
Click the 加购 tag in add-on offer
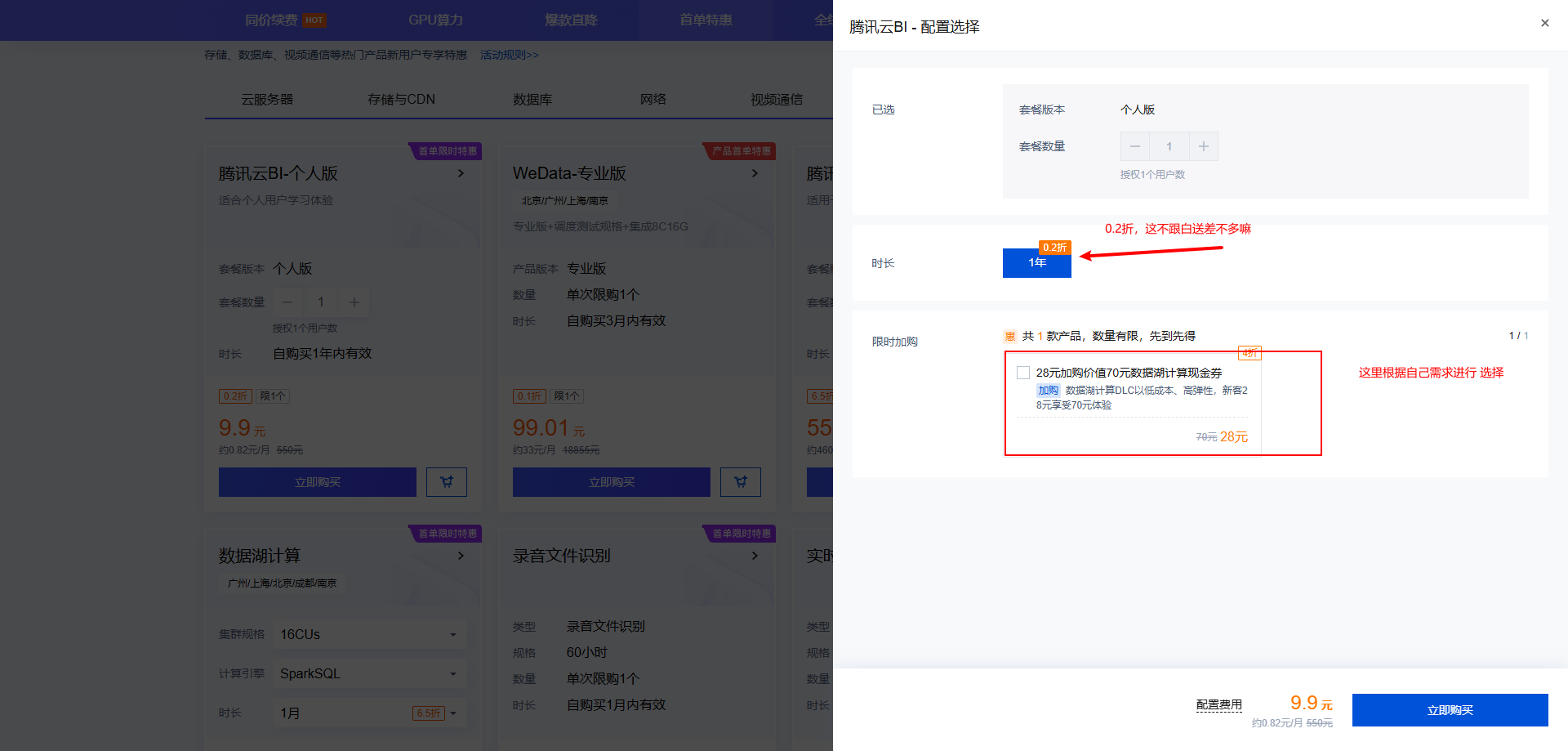tap(1048, 391)
